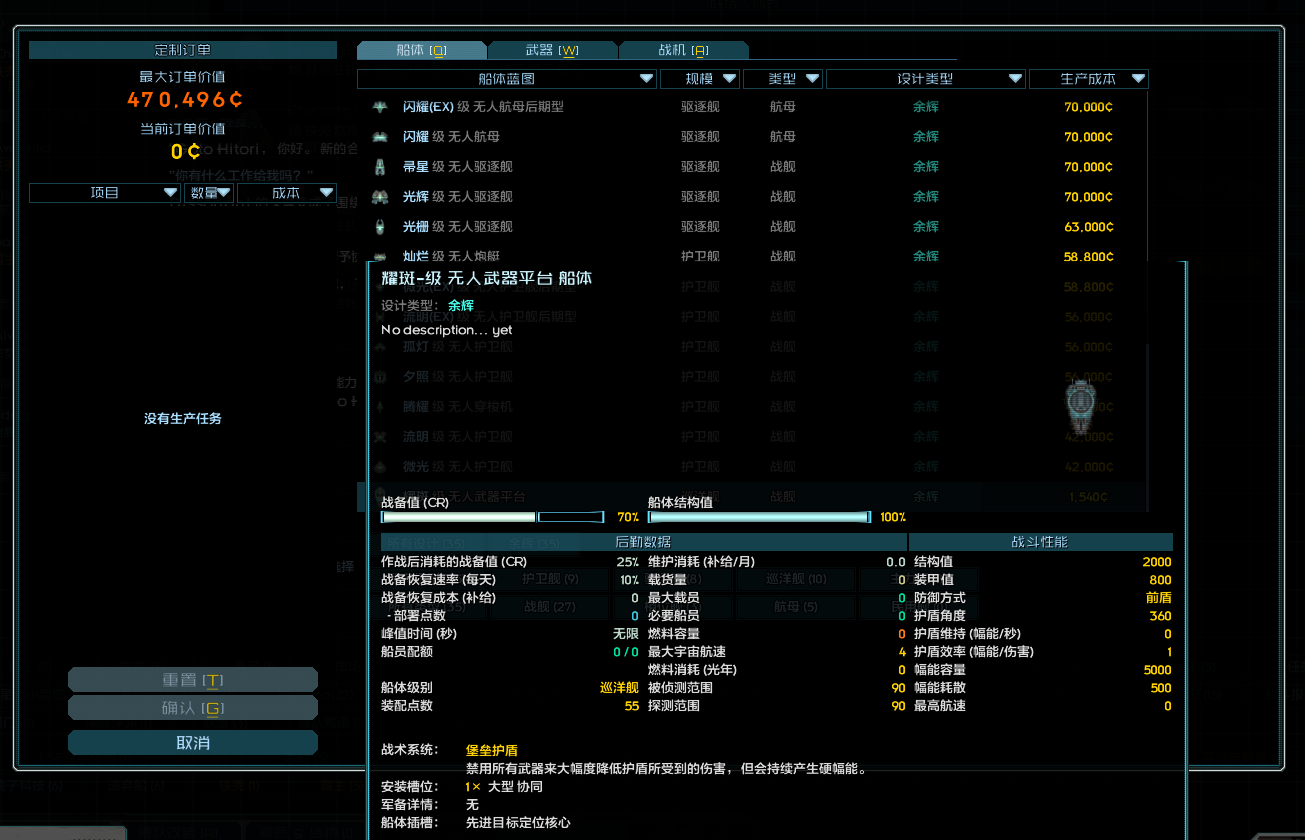This screenshot has width=1305, height=840.
Task: Sort order list by 成本
Action: pyautogui.click(x=286, y=193)
